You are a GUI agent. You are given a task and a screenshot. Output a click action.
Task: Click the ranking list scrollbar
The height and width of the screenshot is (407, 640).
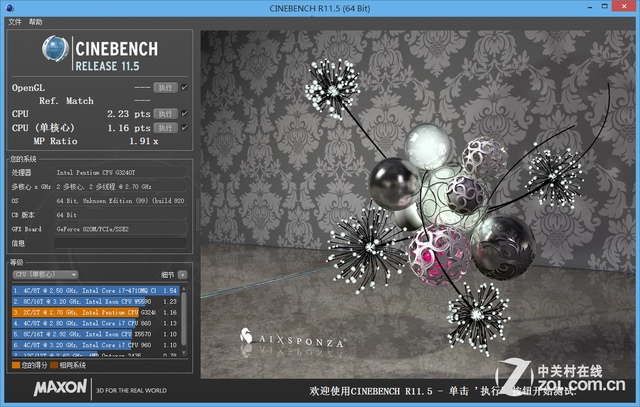tap(184, 318)
